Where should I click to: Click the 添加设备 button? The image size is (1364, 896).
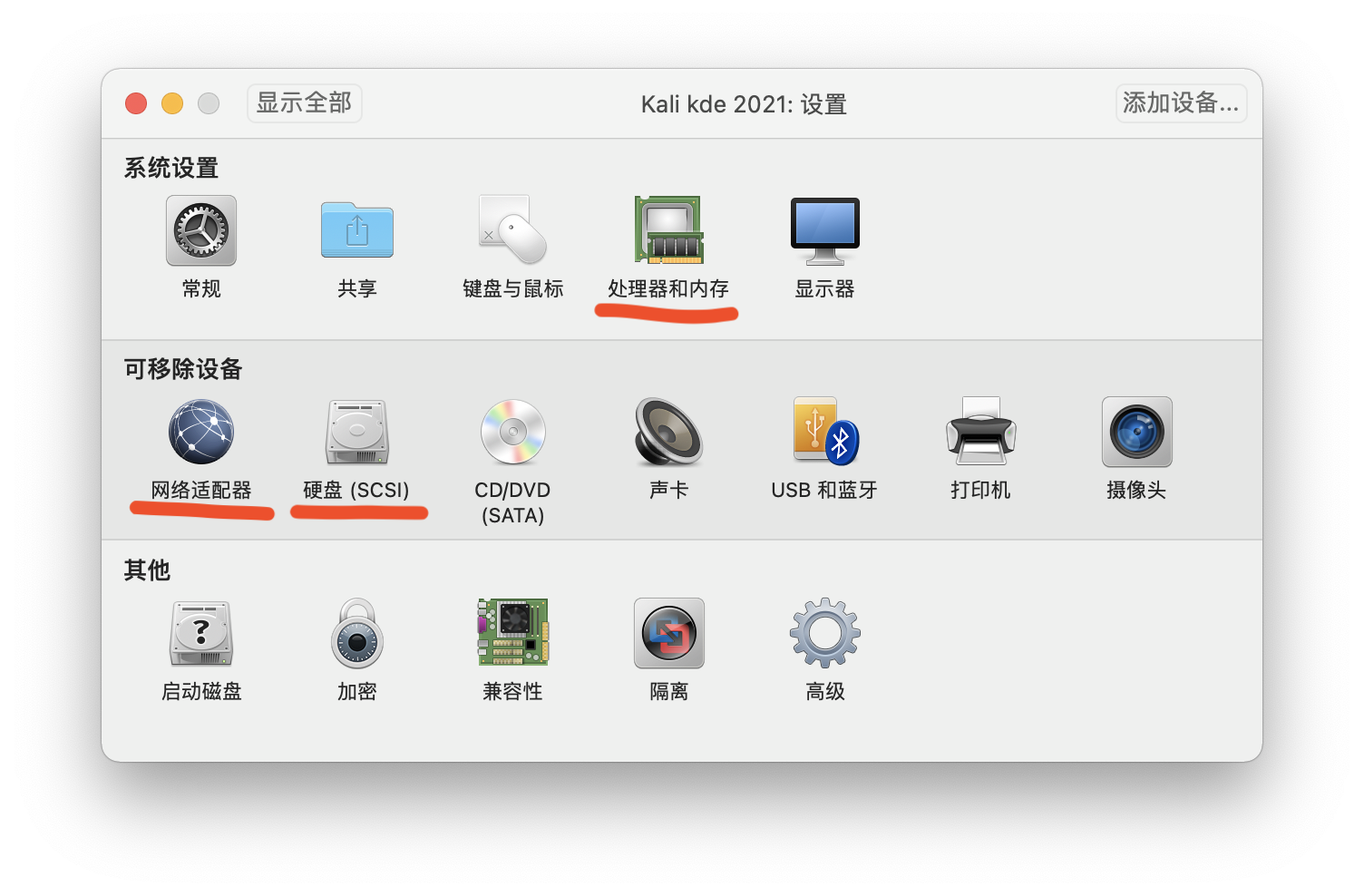[x=1181, y=103]
